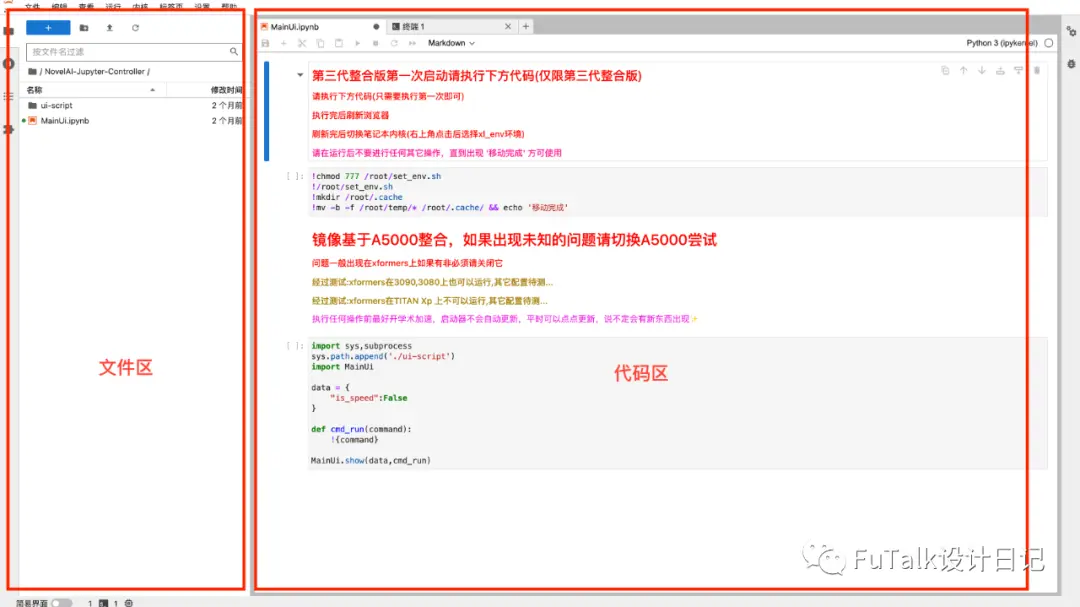Restart kernel and run all cells
Screen dimensions: 1080x607
pyautogui.click(x=413, y=43)
